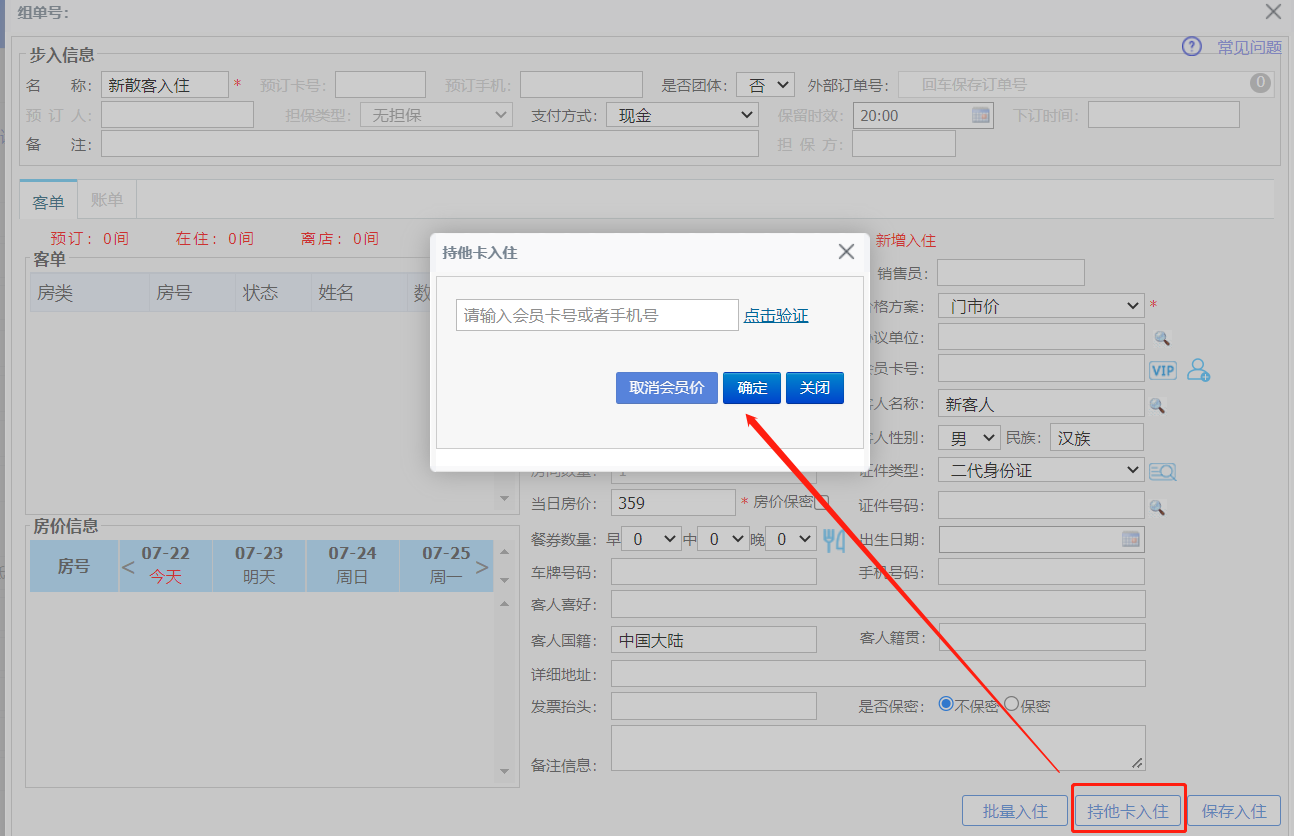Click the member card or phone input
Viewport: 1294px width, 836px height.
[x=597, y=315]
